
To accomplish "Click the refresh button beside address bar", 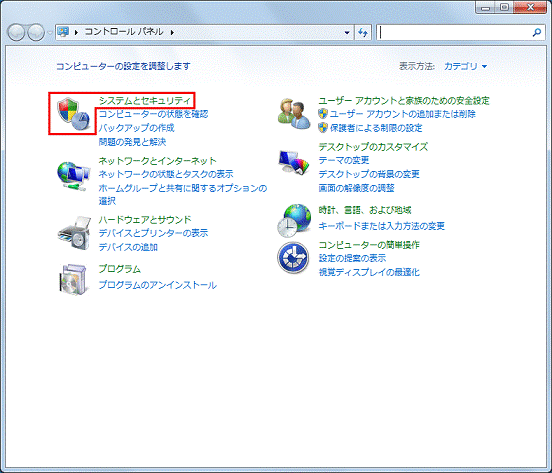I will pos(363,32).
